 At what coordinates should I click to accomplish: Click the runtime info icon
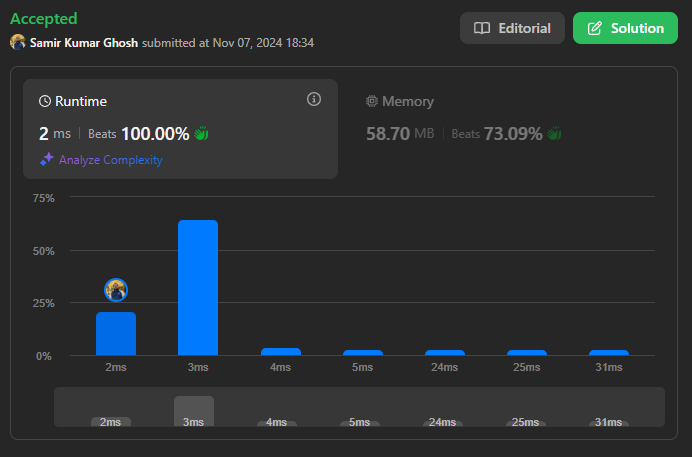(314, 99)
